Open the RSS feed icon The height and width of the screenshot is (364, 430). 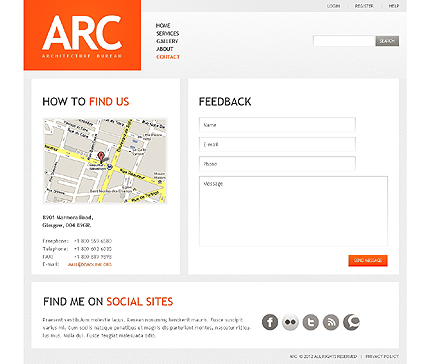click(331, 322)
